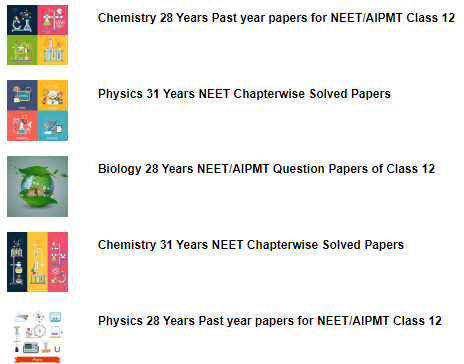464x364 pixels.
Task: Open Chemistry 31 Years NEET Chapterwise Solved Papers
Action: (x=251, y=245)
